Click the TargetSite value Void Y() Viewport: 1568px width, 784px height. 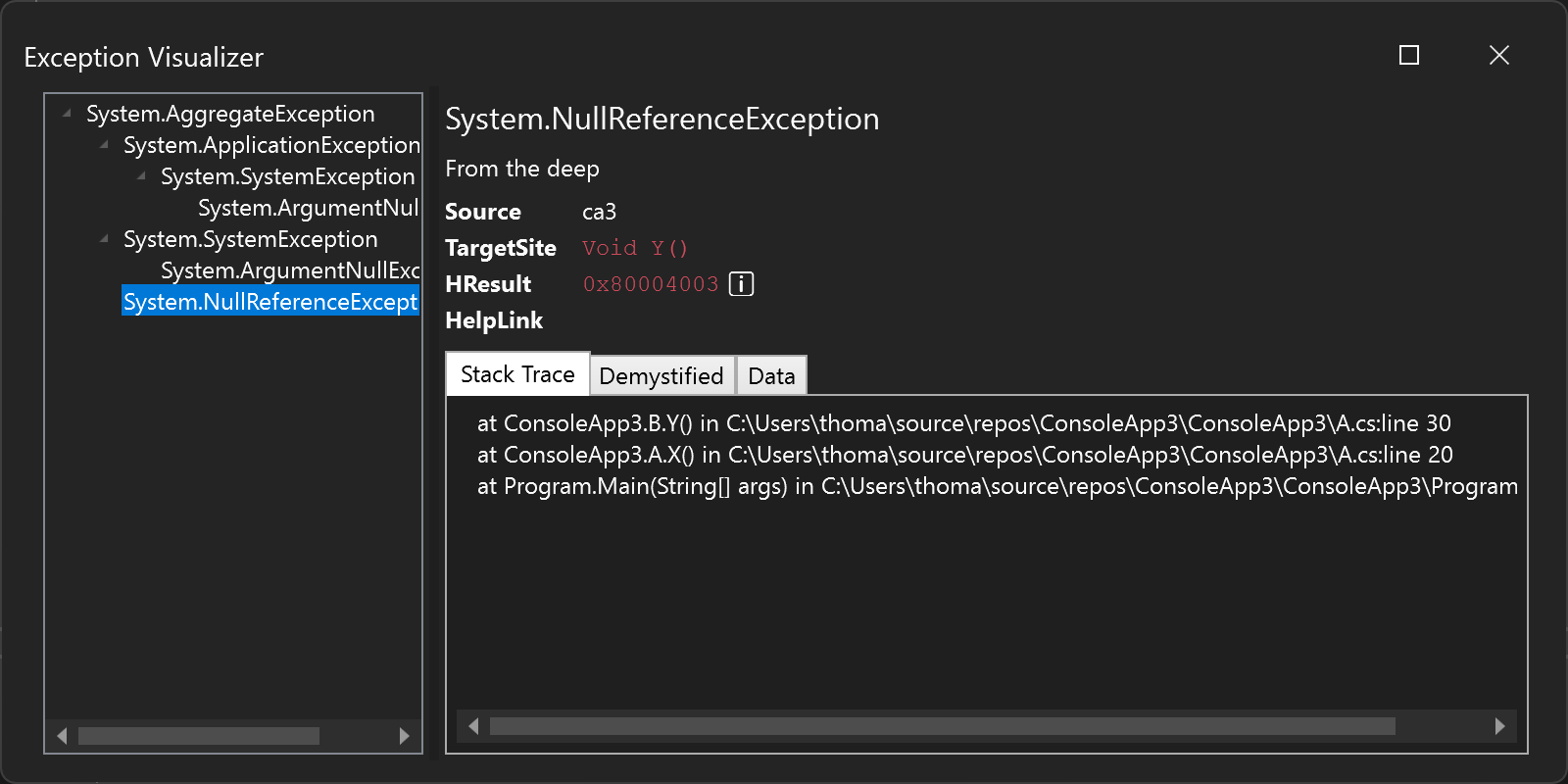pyautogui.click(x=635, y=248)
